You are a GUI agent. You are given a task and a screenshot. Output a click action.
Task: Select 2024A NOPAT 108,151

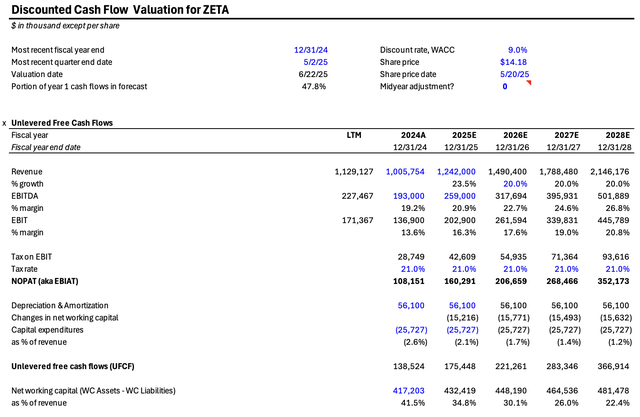point(409,281)
